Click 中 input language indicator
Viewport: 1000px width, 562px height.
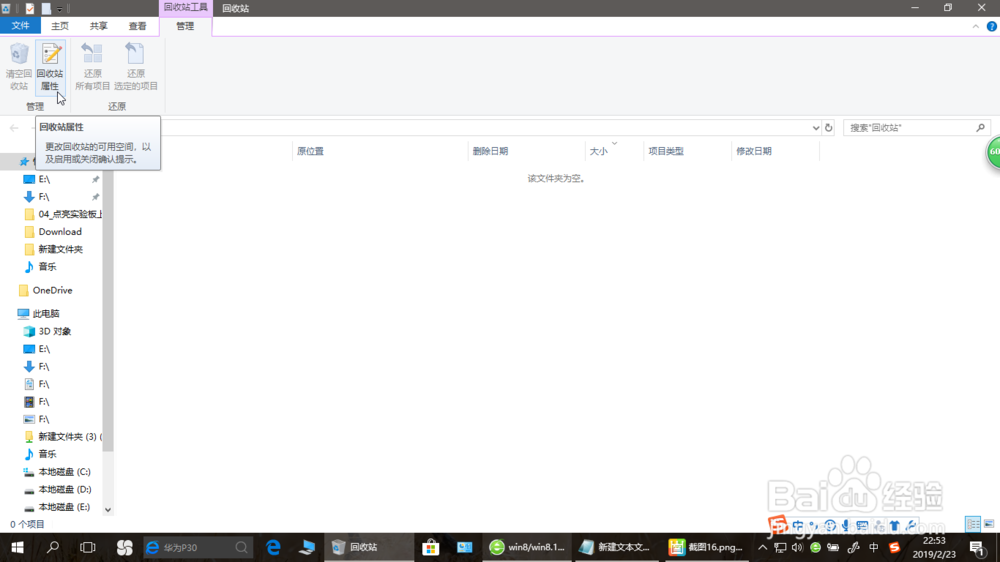(874, 547)
